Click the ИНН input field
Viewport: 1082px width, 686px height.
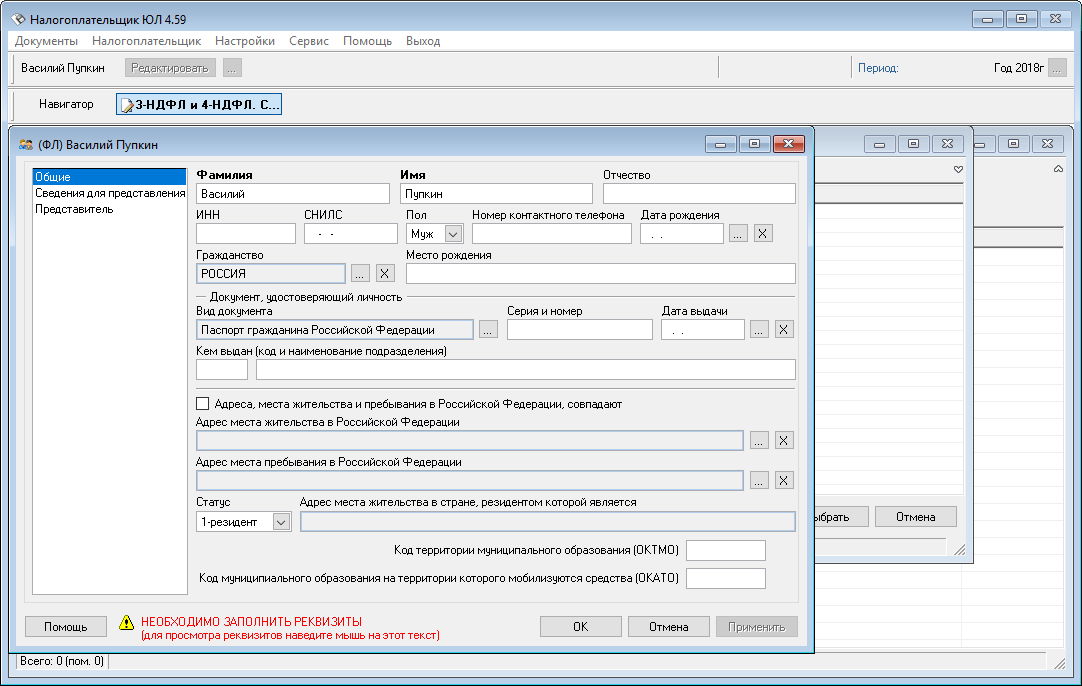(x=246, y=234)
